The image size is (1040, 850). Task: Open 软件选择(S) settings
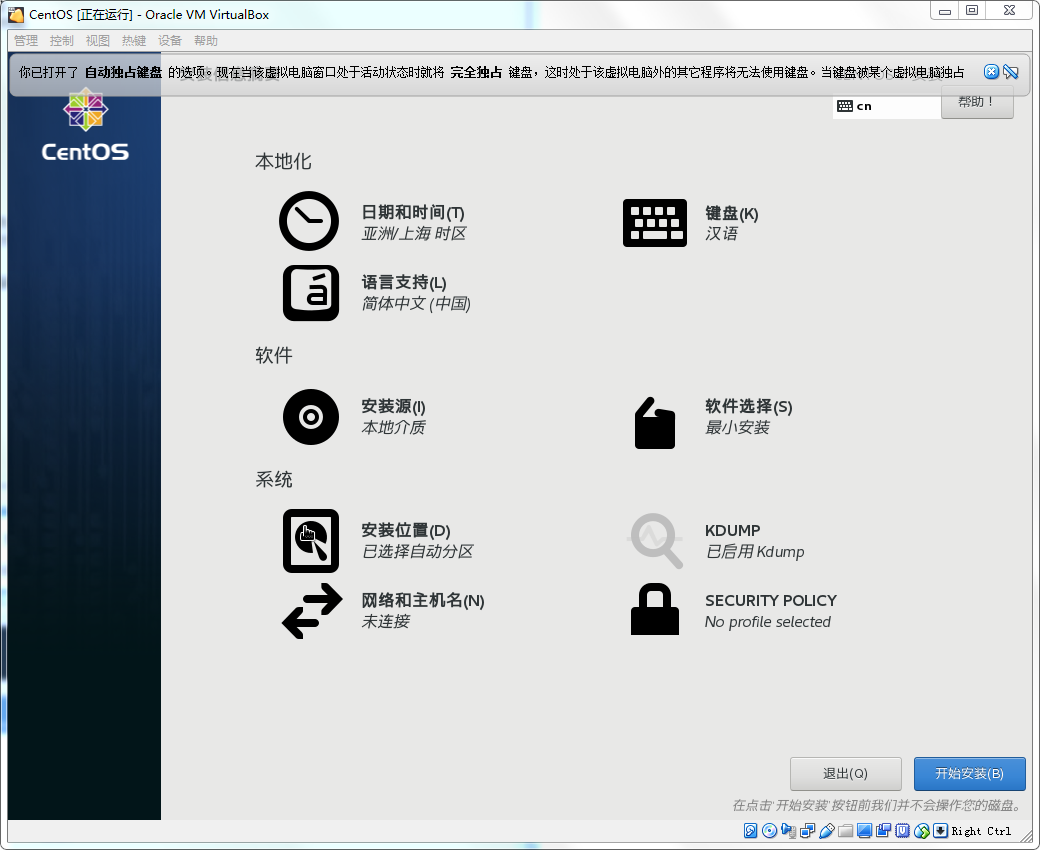tap(749, 406)
